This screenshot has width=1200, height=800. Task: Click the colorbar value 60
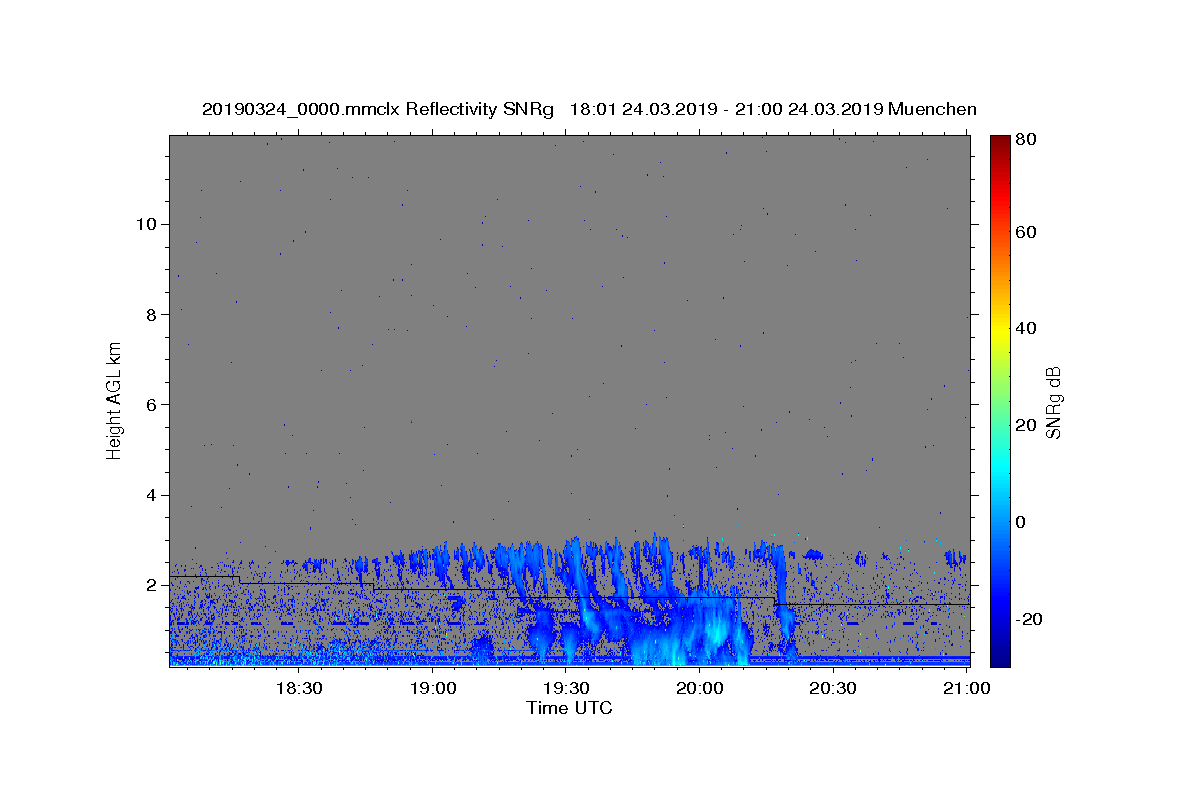click(1026, 232)
